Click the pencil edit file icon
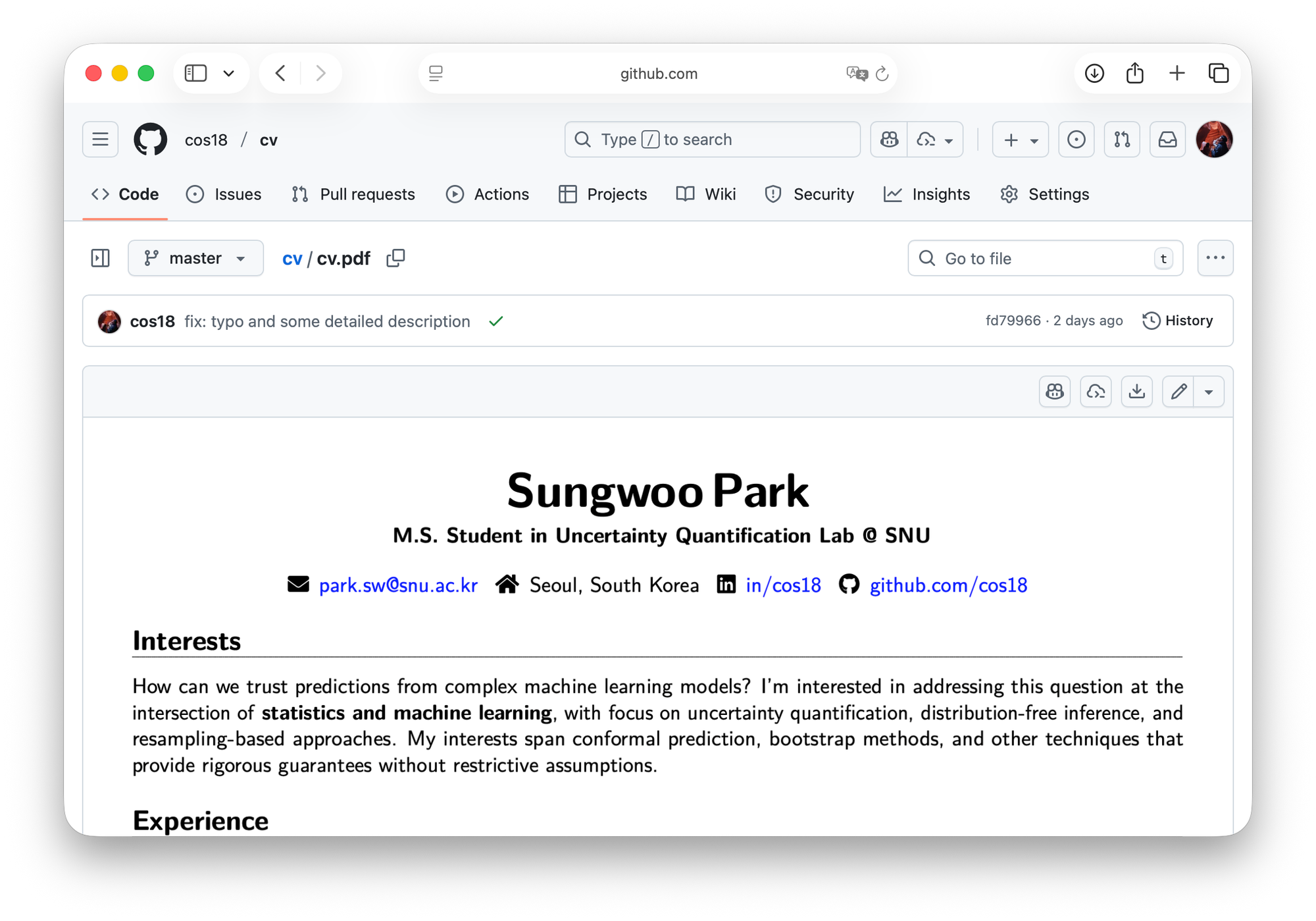Screen dimensions: 1316x921 pyautogui.click(x=1178, y=392)
